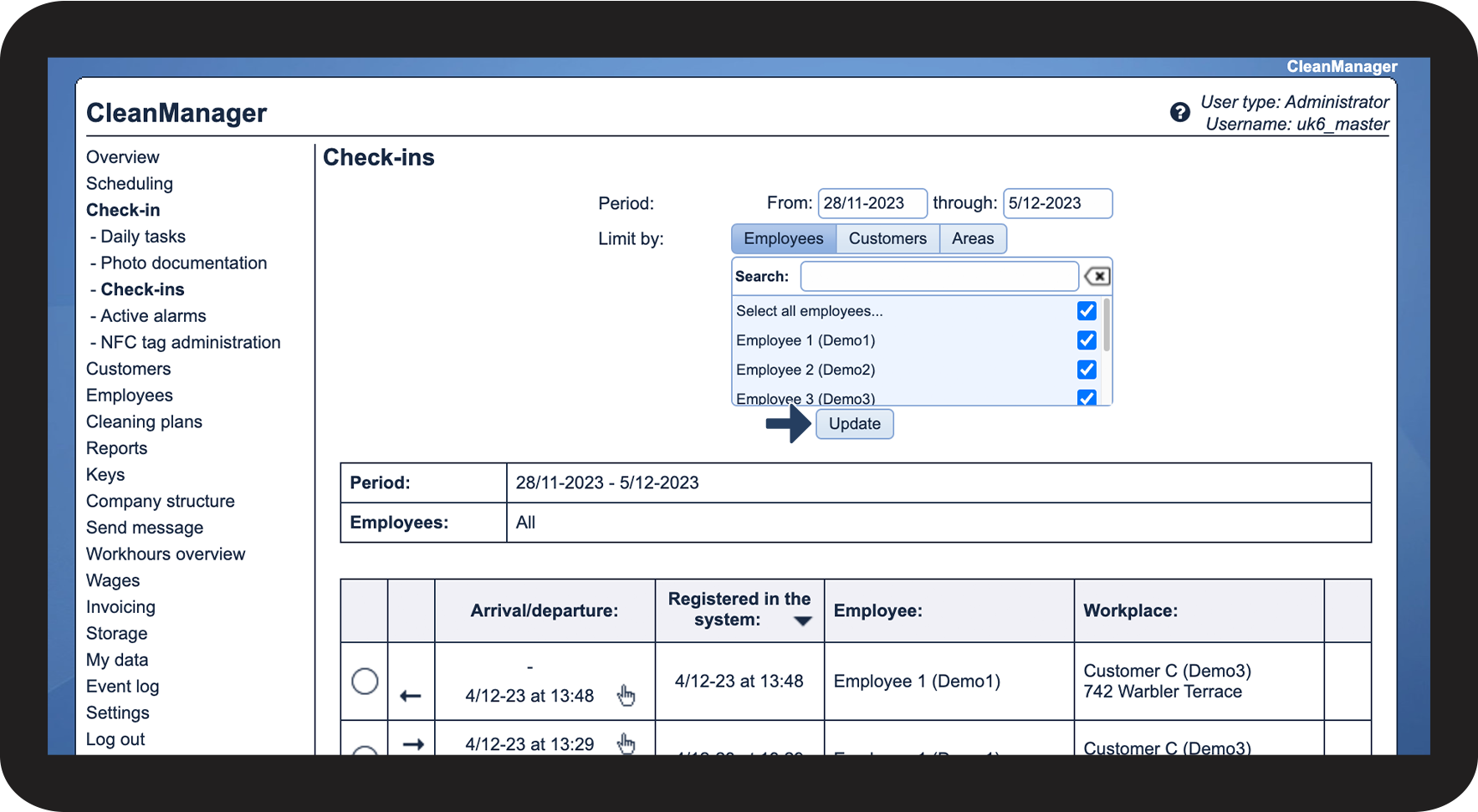Viewport: 1478px width, 812px height.
Task: Toggle Select all employees checkbox
Action: pos(1087,311)
